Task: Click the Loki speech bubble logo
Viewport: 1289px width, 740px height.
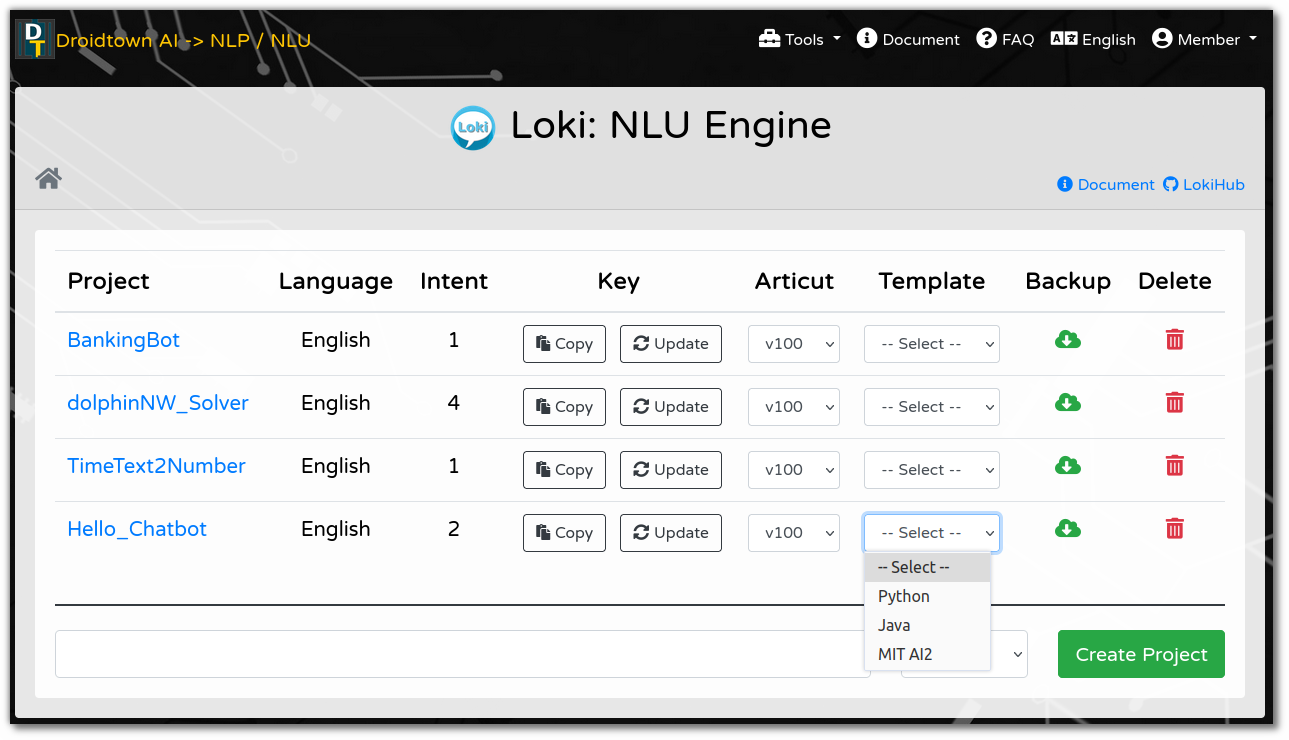Action: (472, 127)
